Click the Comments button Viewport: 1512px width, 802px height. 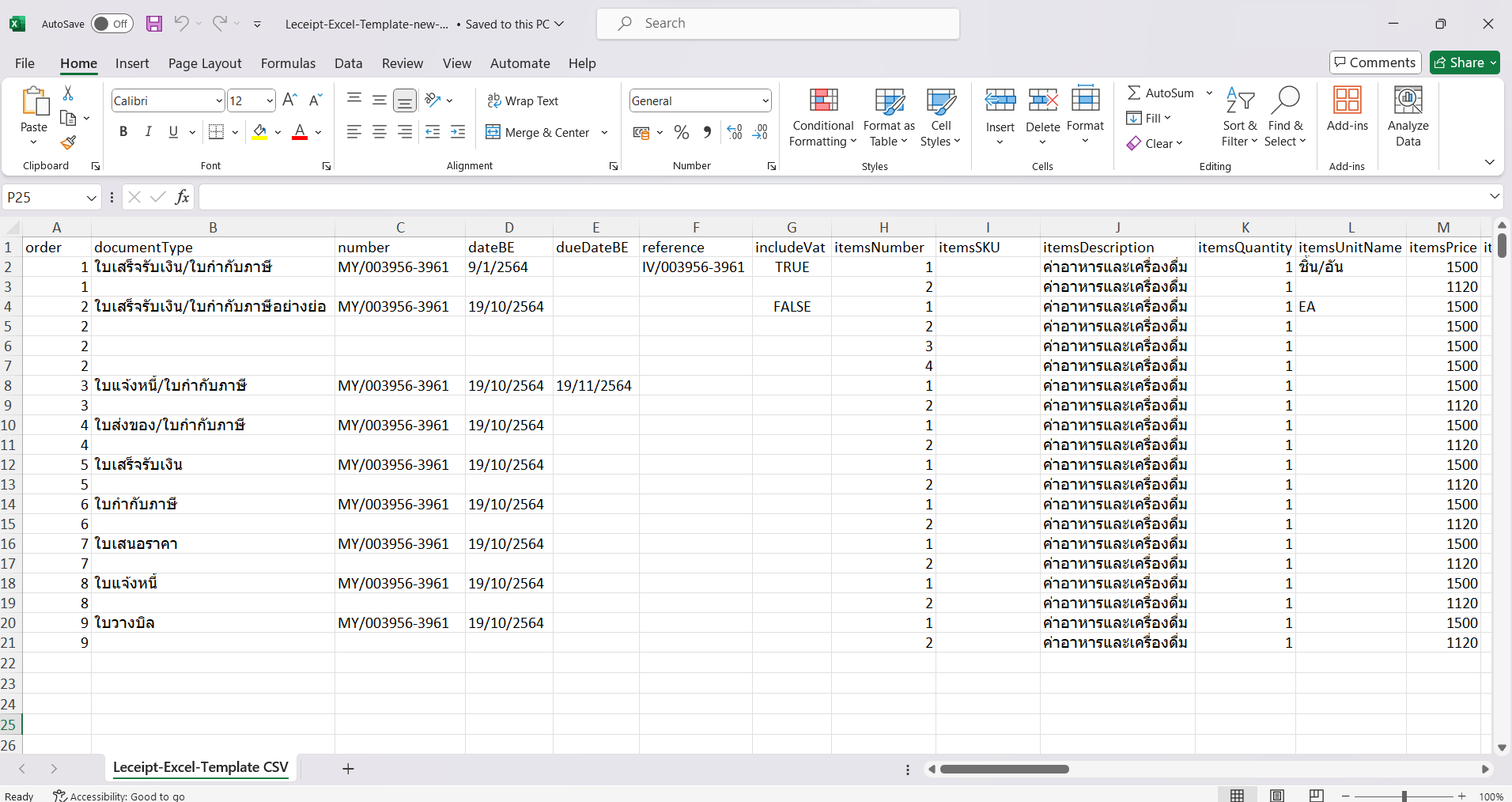coord(1374,62)
